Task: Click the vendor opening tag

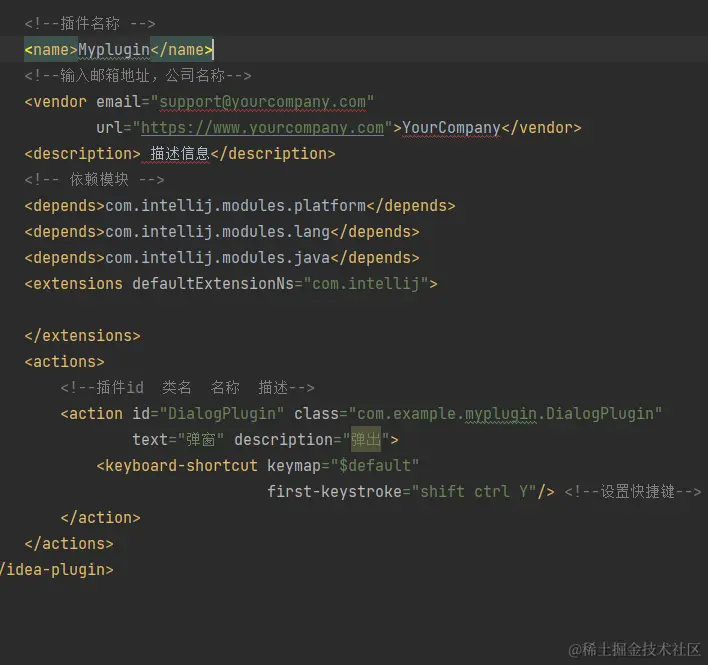Action: coord(56,102)
